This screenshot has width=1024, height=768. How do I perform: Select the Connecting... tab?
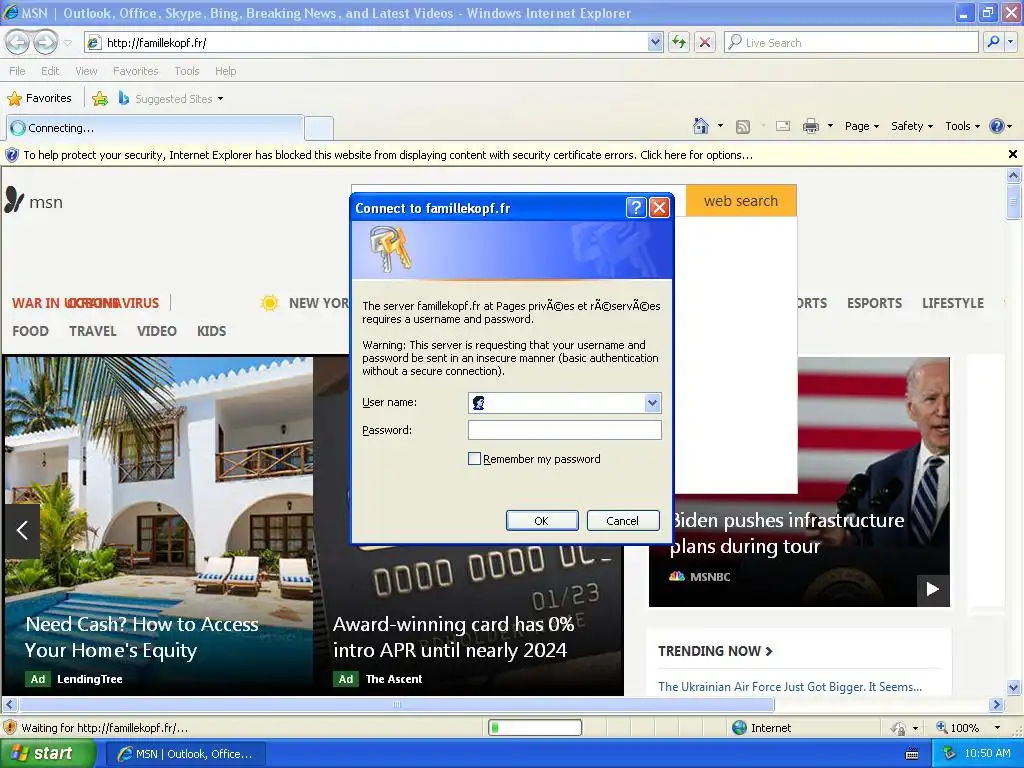click(155, 128)
